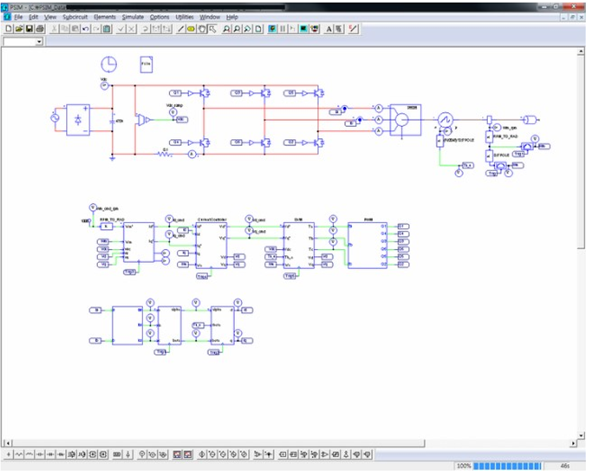Create a new schematic file
Image resolution: width=592 pixels, height=474 pixels.
[x=8, y=29]
